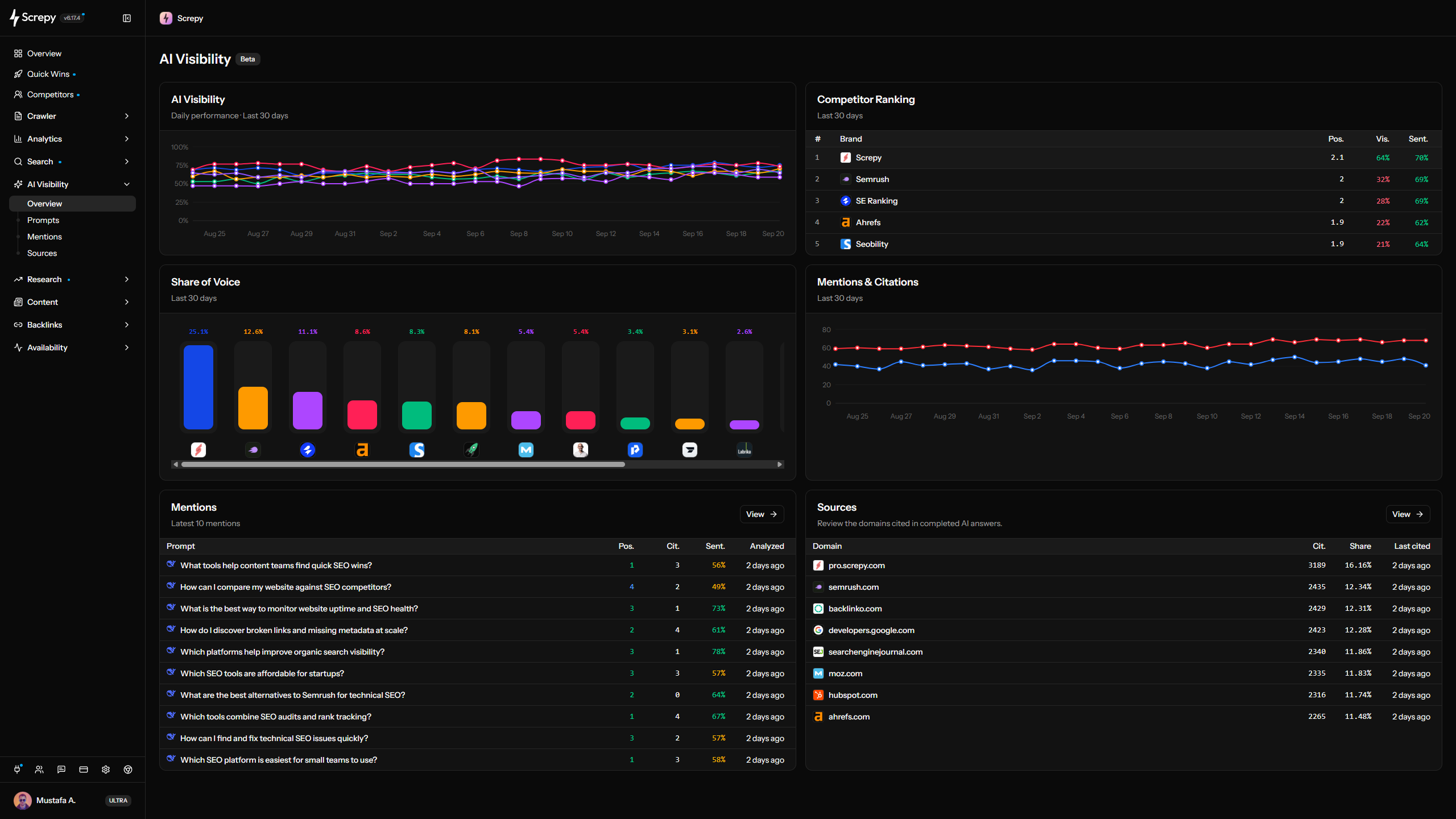Click the Beta badge next to AI Visibility
The image size is (1456, 819).
click(x=248, y=59)
